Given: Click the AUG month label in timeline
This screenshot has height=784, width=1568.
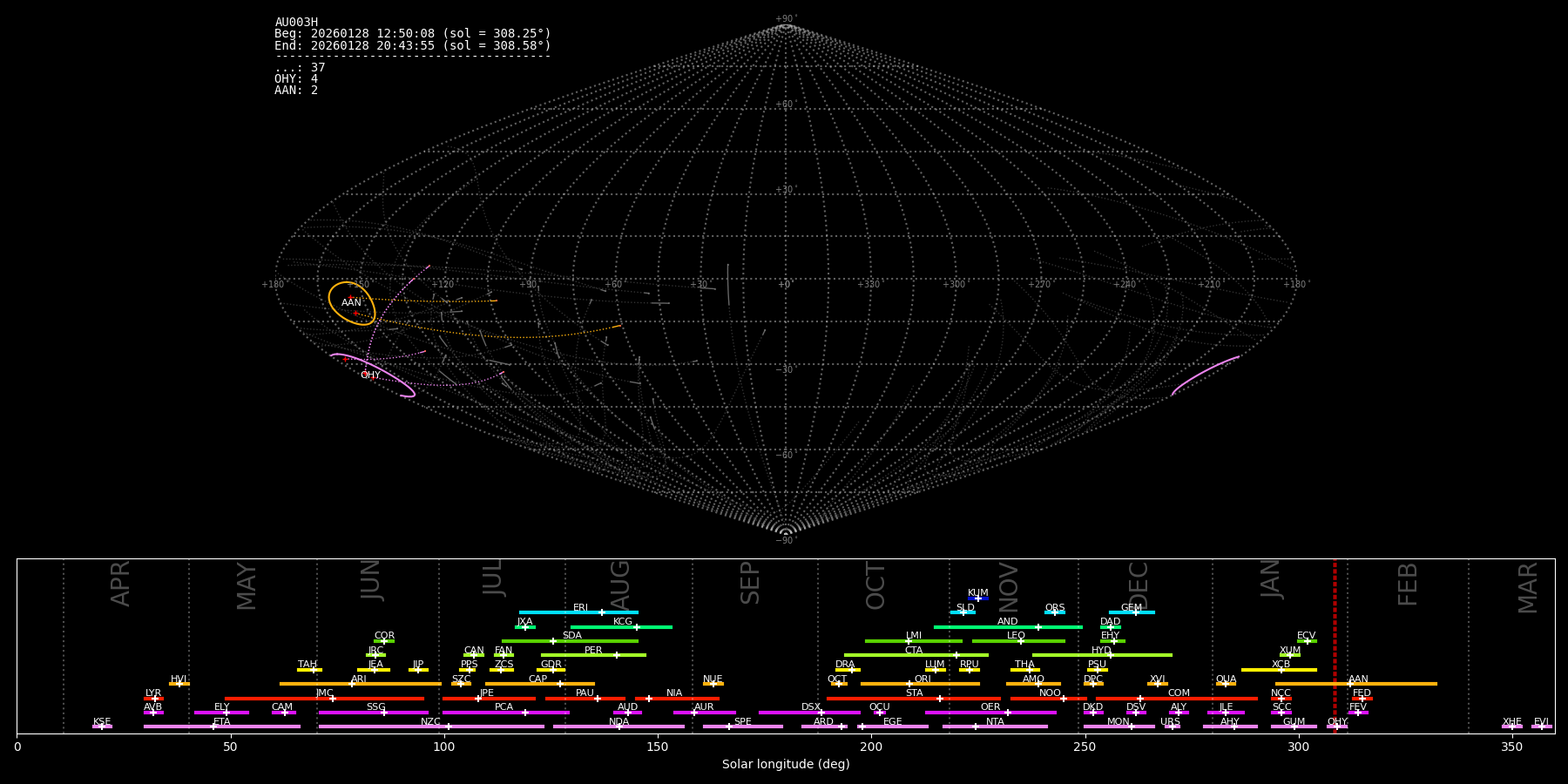Looking at the screenshot, I should 619,585.
